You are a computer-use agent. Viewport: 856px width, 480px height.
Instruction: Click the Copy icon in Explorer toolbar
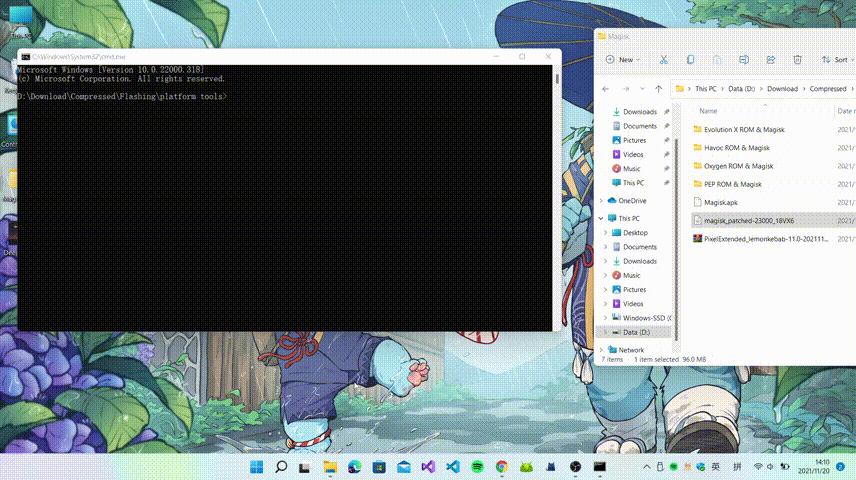(690, 60)
